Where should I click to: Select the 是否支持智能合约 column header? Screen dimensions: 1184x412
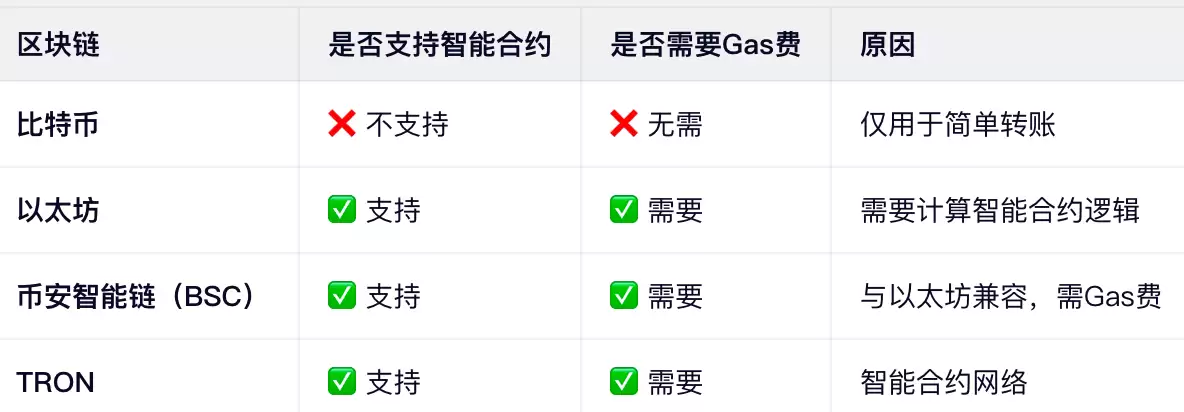tap(439, 46)
